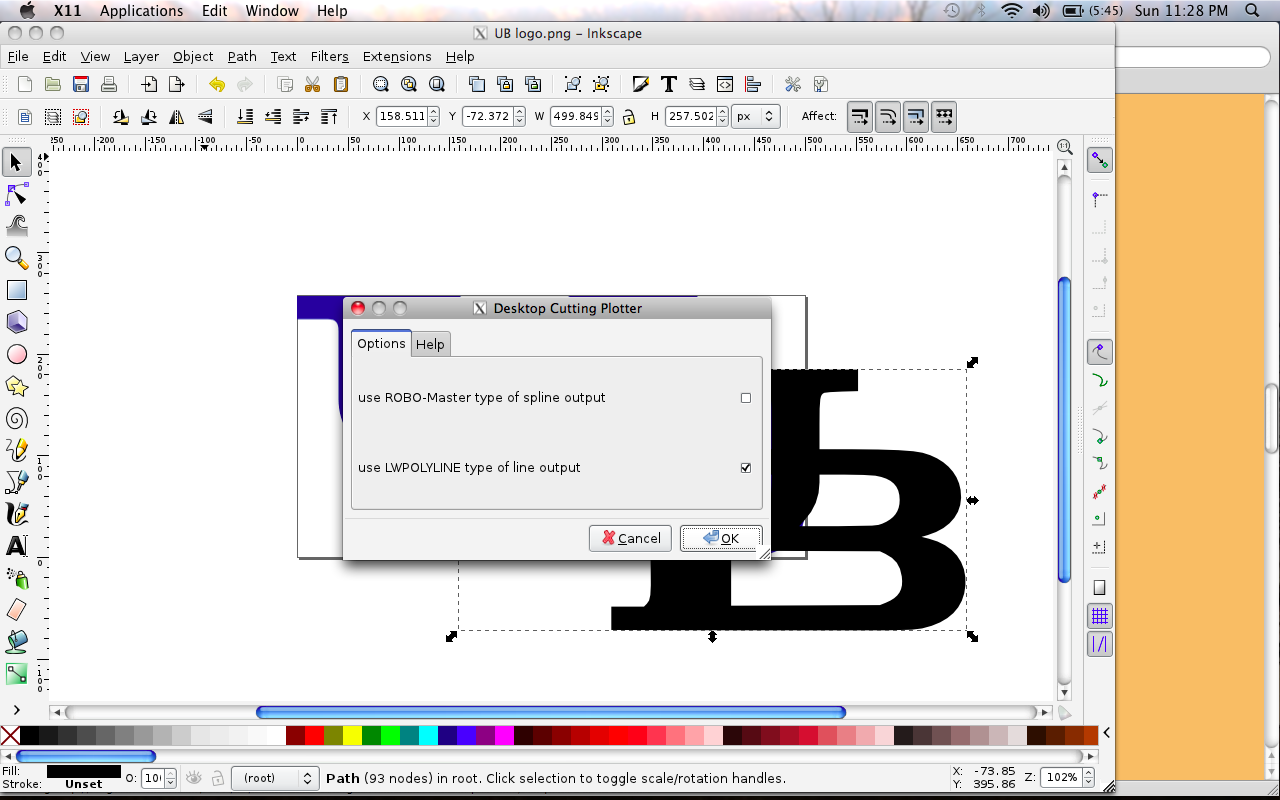Viewport: 1280px width, 800px height.
Task: Click the Print icon in the toolbar
Action: pos(109,85)
